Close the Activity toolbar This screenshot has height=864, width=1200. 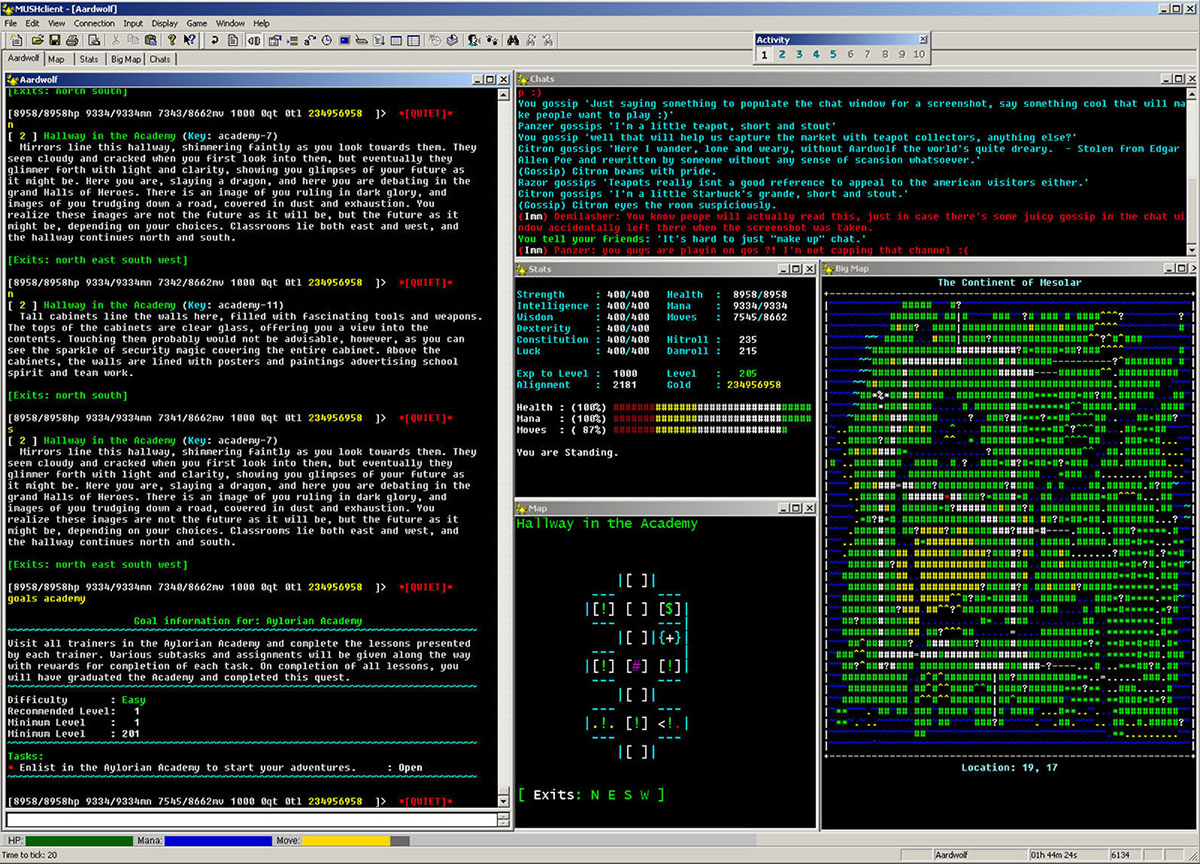(x=925, y=40)
